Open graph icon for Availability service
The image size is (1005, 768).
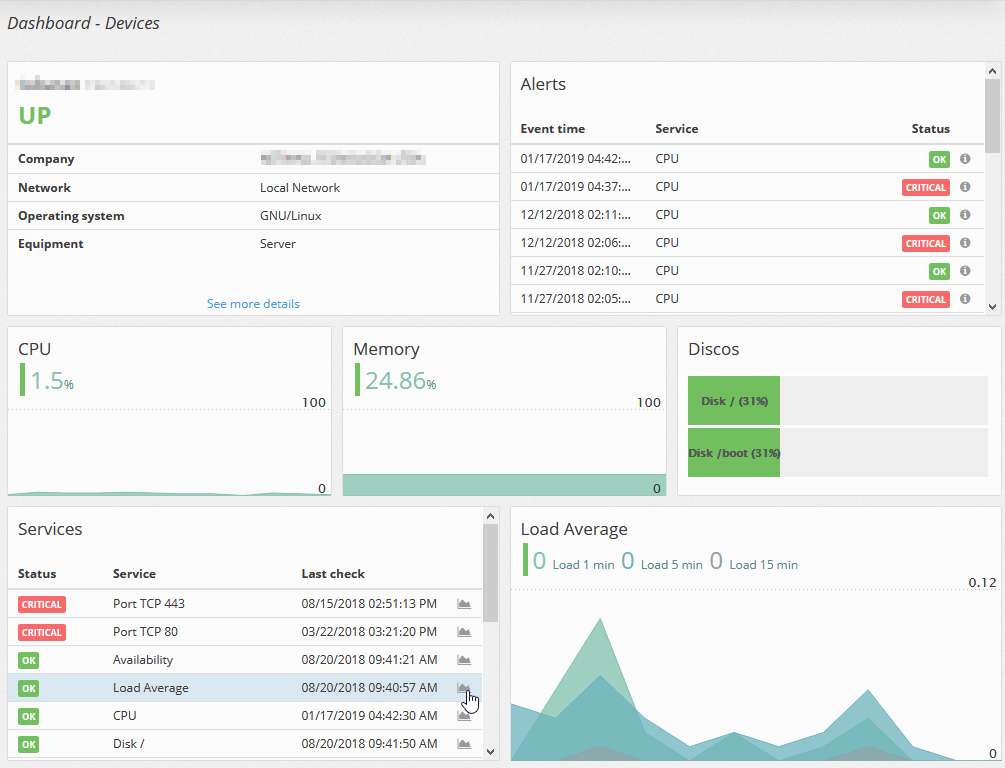(x=464, y=660)
